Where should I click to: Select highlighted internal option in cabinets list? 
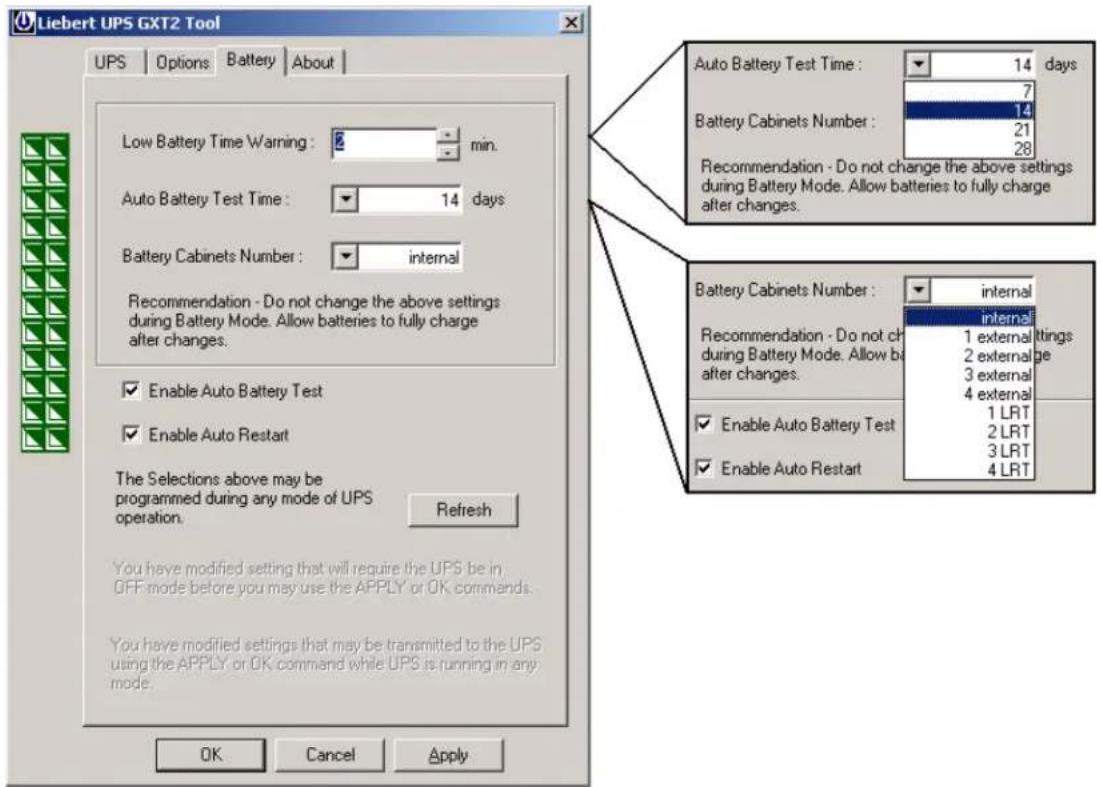pos(969,318)
